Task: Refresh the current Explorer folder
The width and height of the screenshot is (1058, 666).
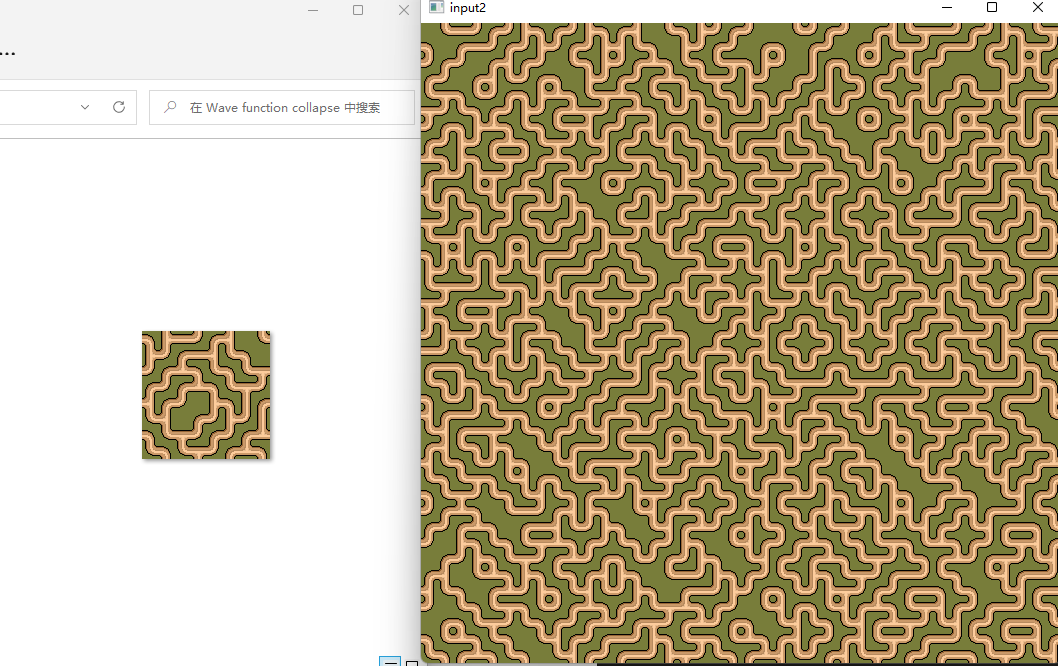Action: click(x=118, y=107)
